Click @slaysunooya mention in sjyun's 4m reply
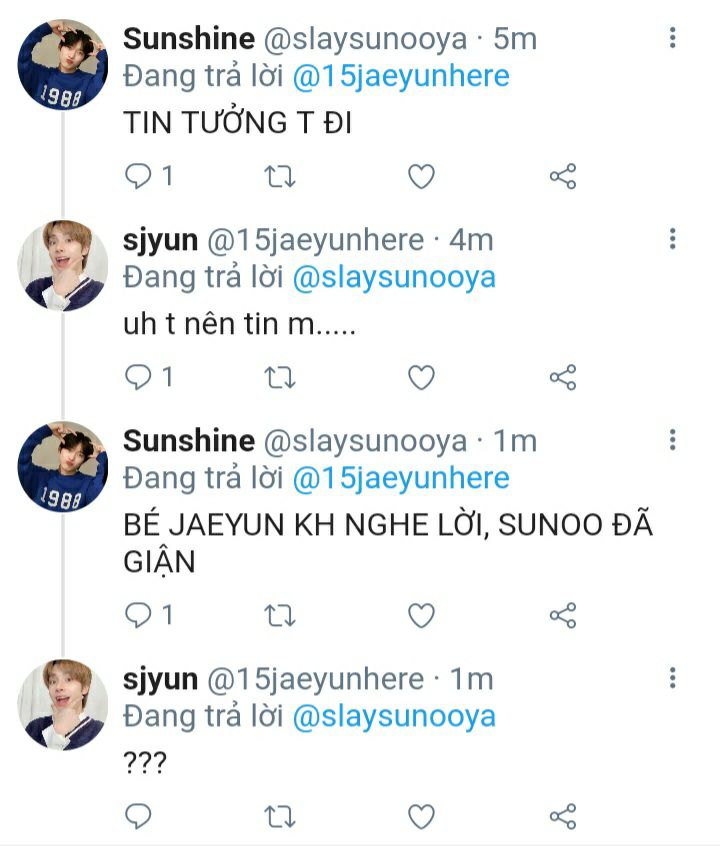720x846 pixels. coord(394,277)
